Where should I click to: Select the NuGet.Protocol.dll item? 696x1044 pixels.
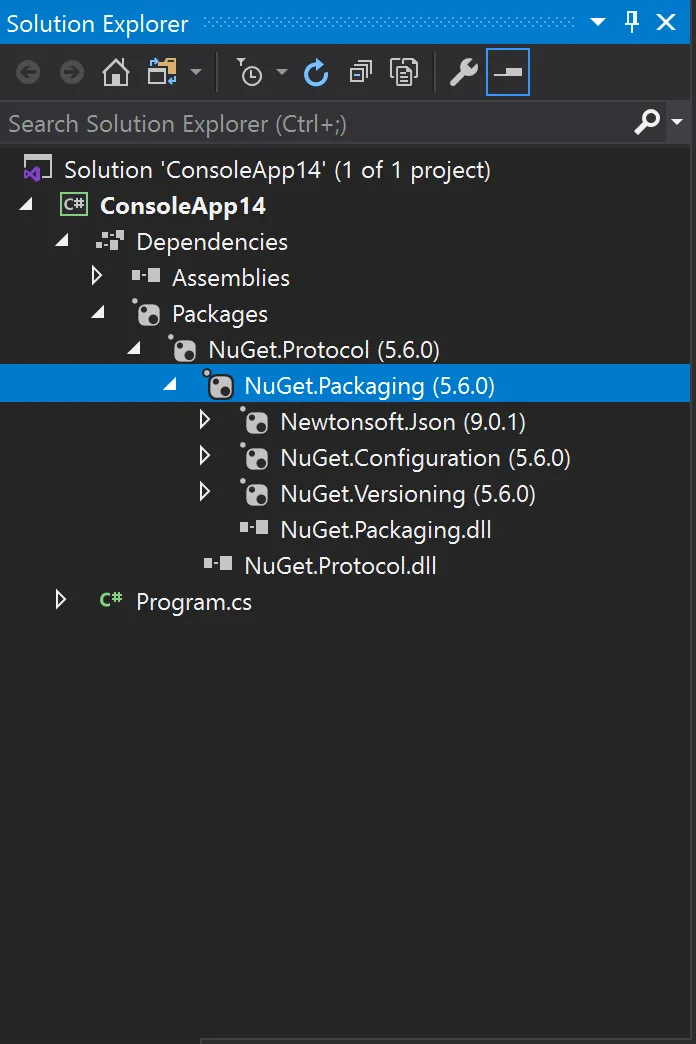coord(340,566)
